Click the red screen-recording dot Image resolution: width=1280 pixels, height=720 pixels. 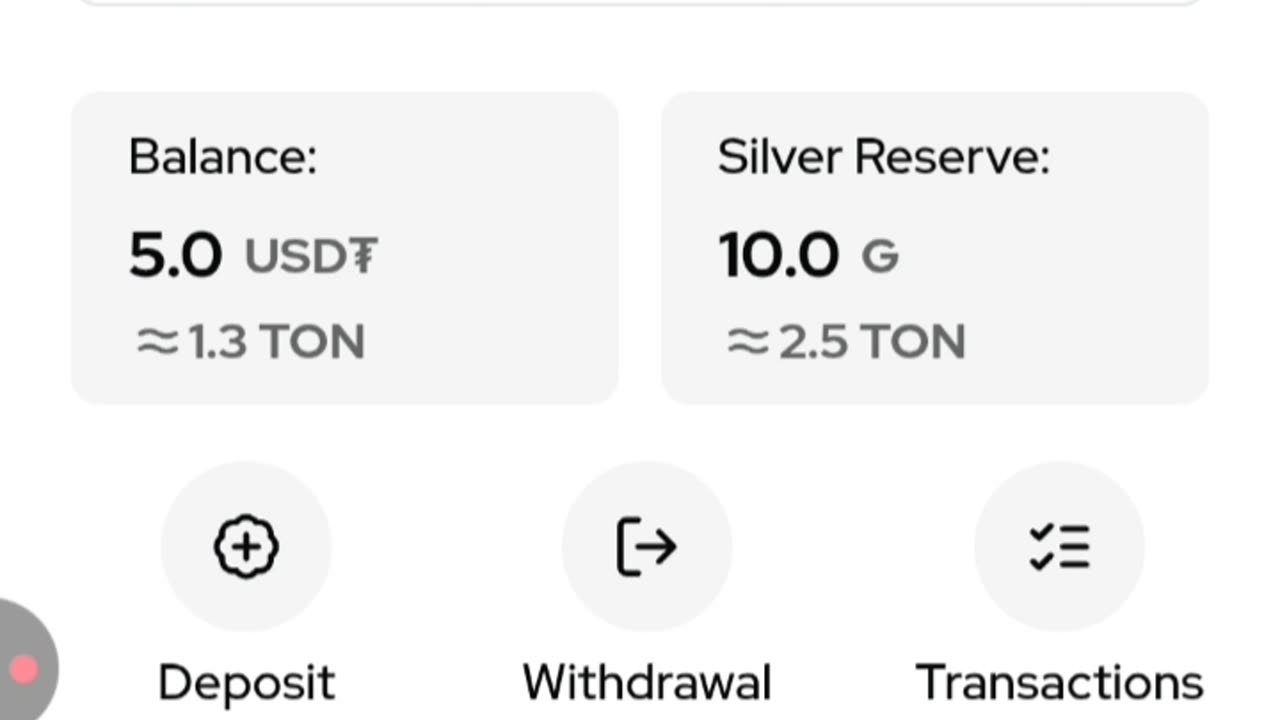click(x=24, y=669)
